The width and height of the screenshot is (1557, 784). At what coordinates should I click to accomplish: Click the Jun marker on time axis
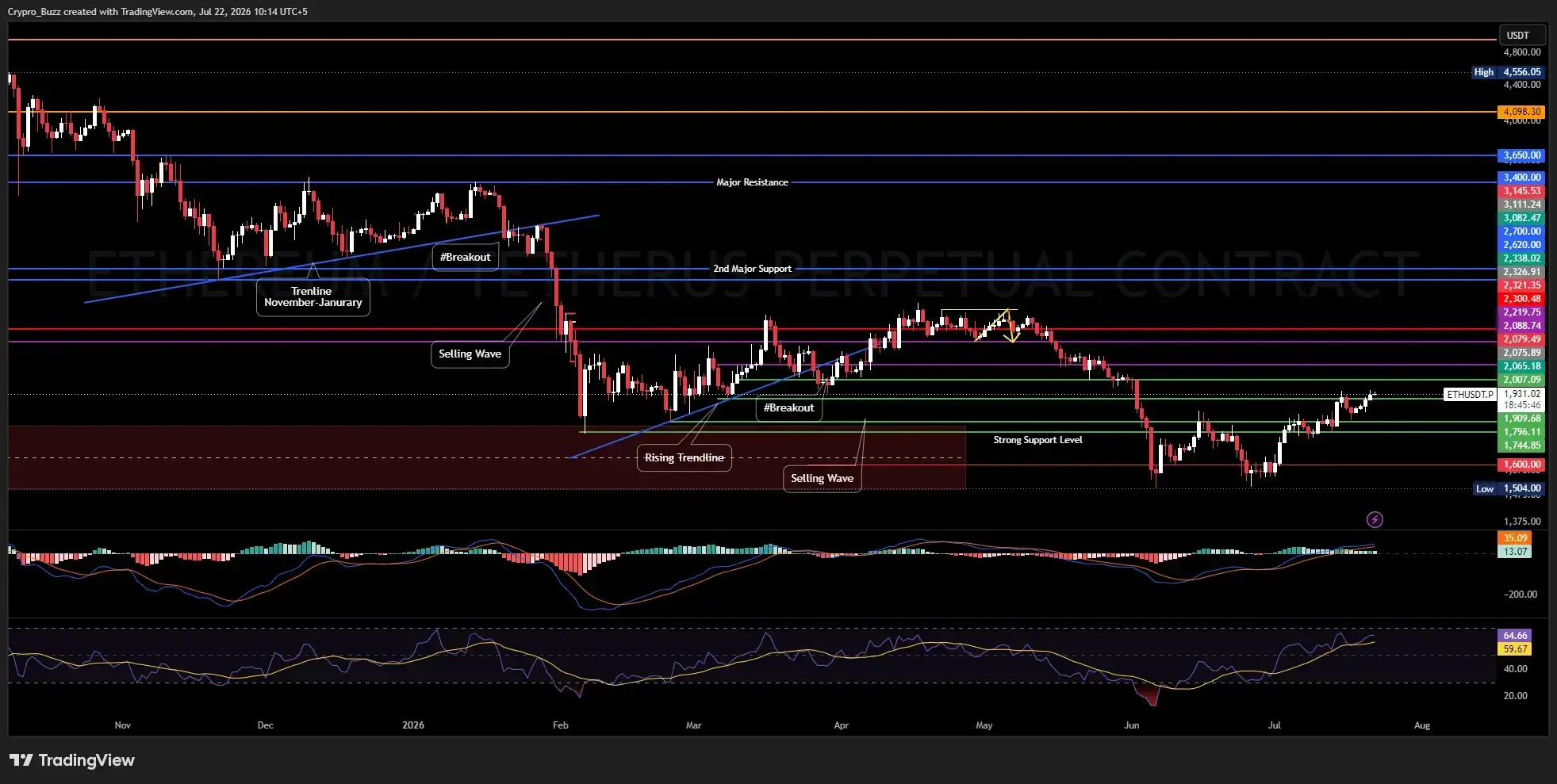click(x=1132, y=725)
